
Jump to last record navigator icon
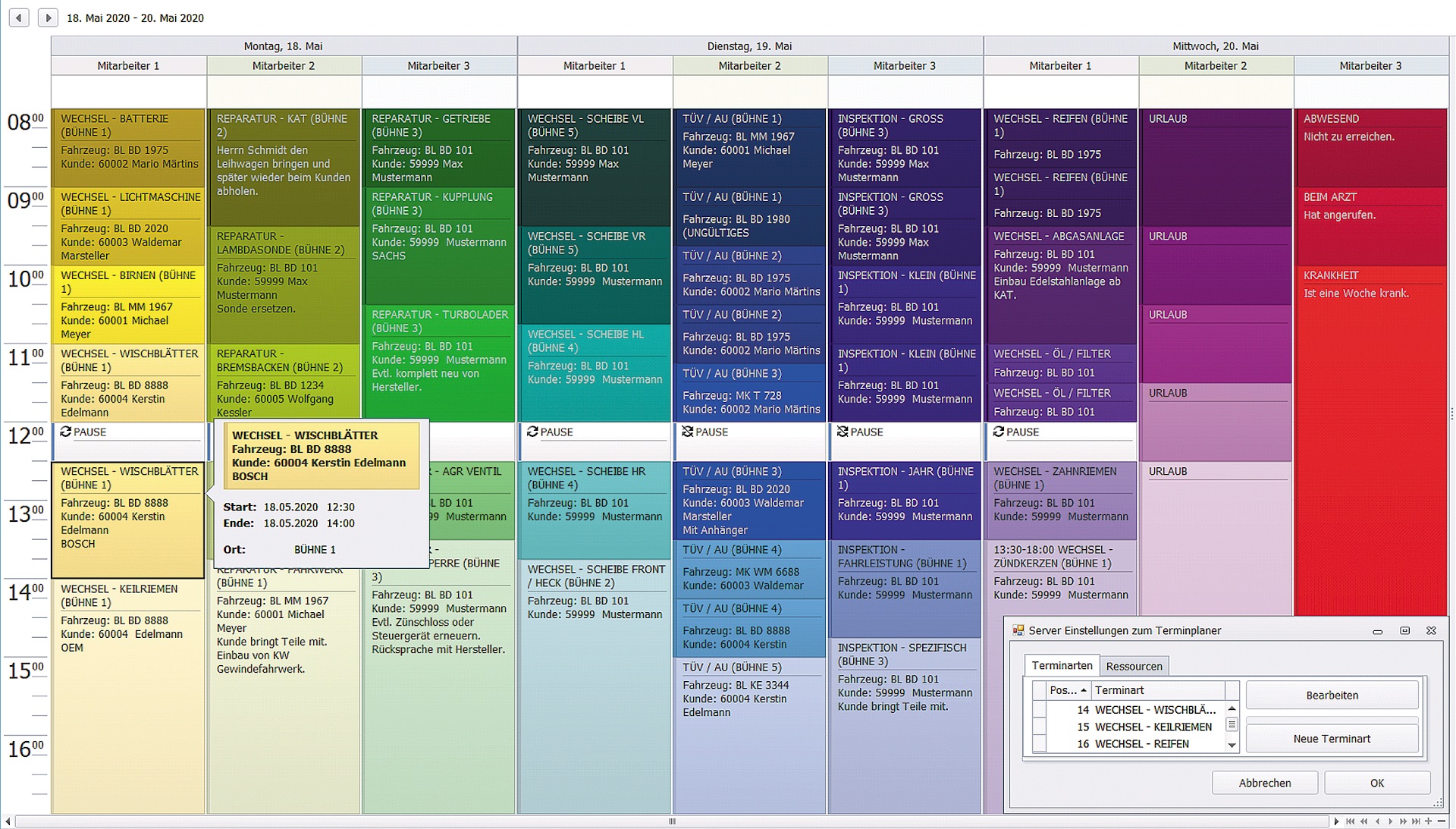click(1416, 821)
